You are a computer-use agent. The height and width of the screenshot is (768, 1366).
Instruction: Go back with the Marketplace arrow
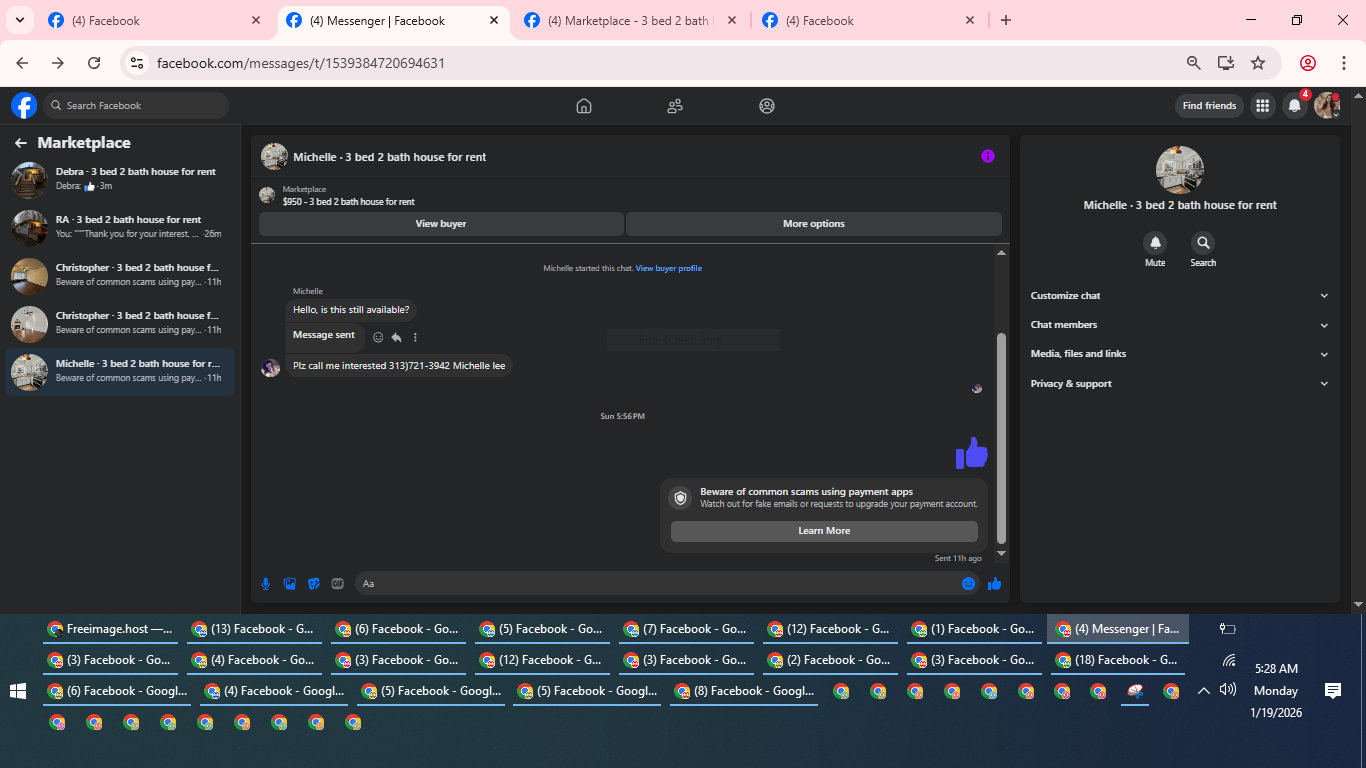(20, 143)
